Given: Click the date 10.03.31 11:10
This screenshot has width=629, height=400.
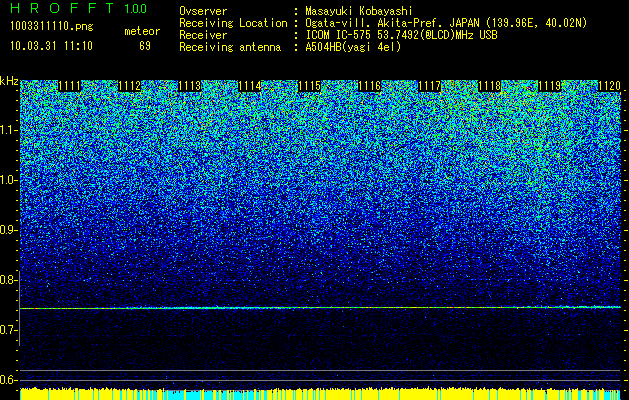Looking at the screenshot, I should pyautogui.click(x=51, y=46).
